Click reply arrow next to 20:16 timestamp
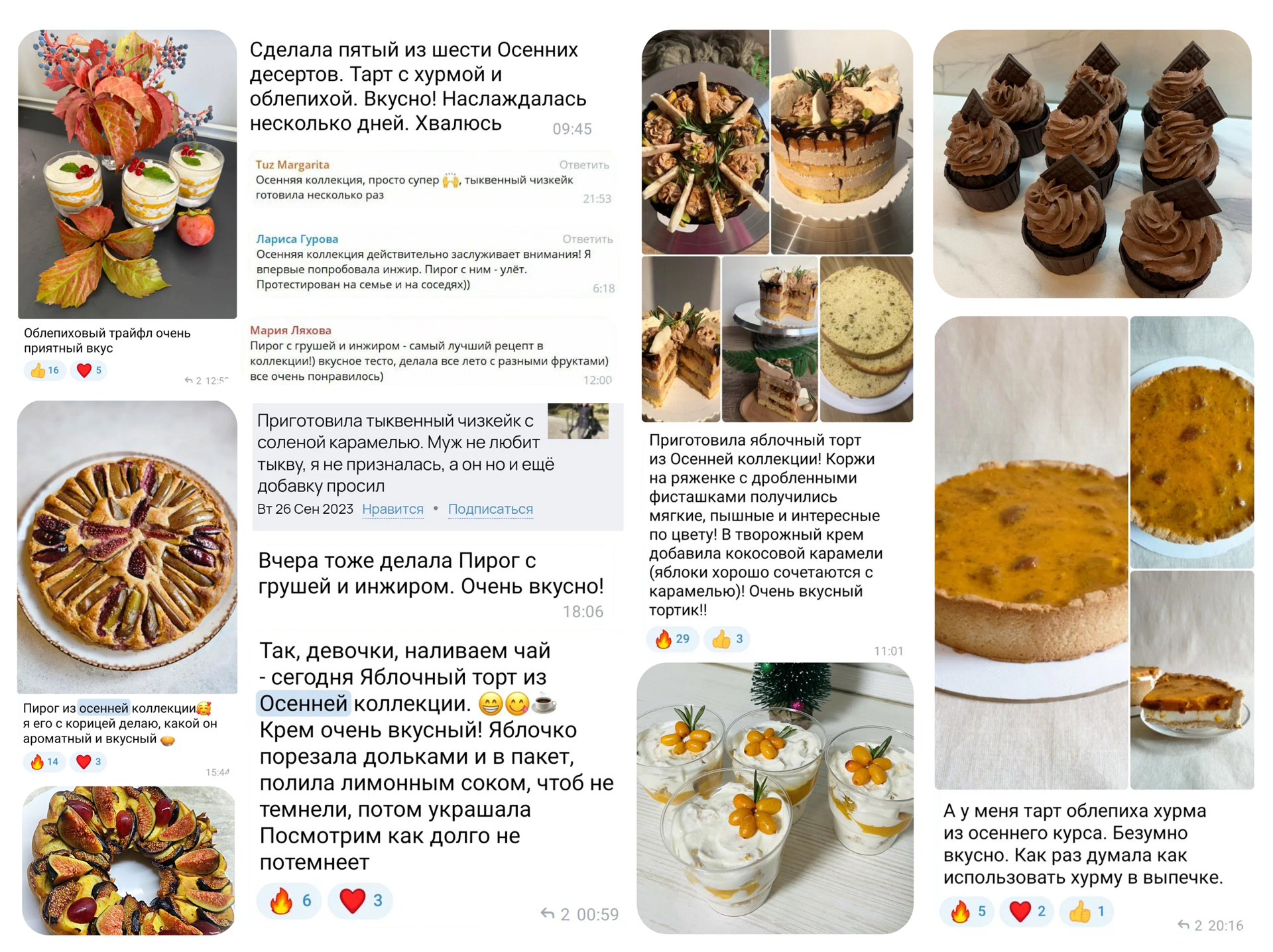 pos(1183,925)
